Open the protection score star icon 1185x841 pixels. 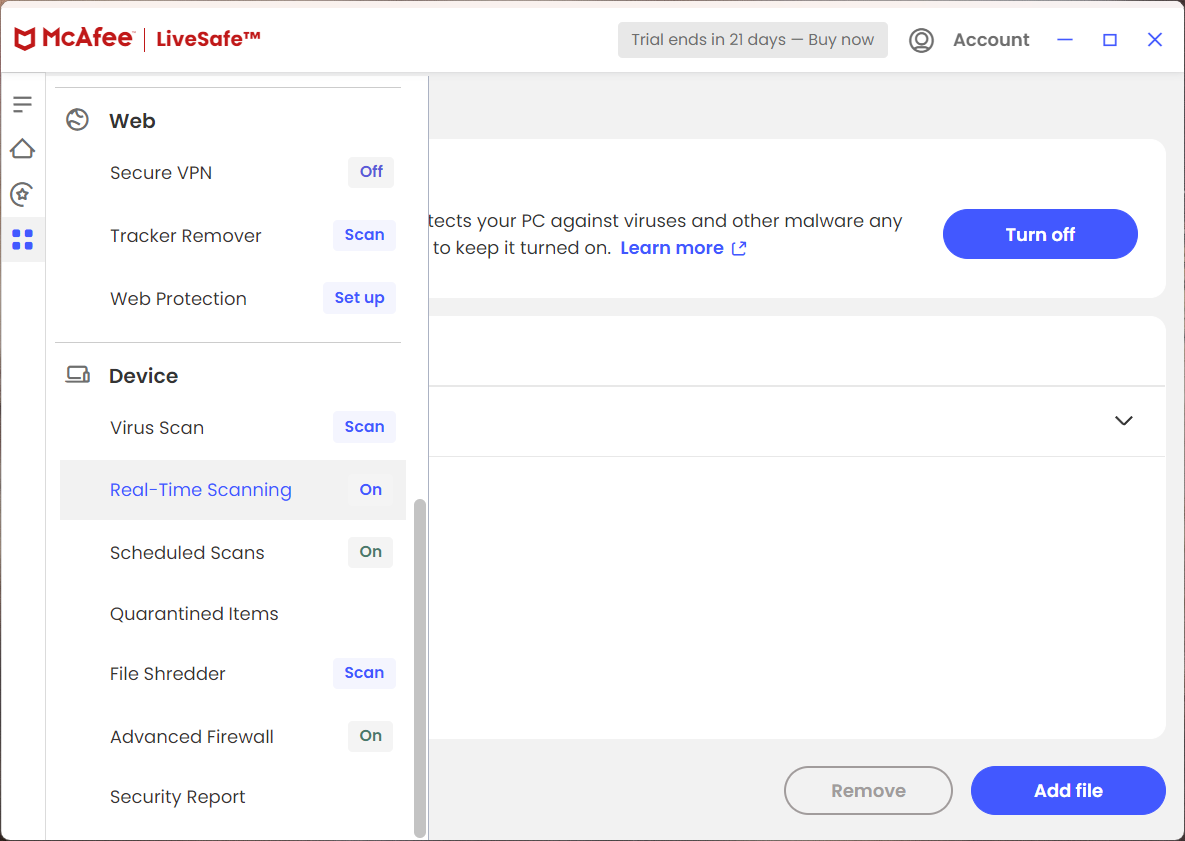(x=23, y=194)
